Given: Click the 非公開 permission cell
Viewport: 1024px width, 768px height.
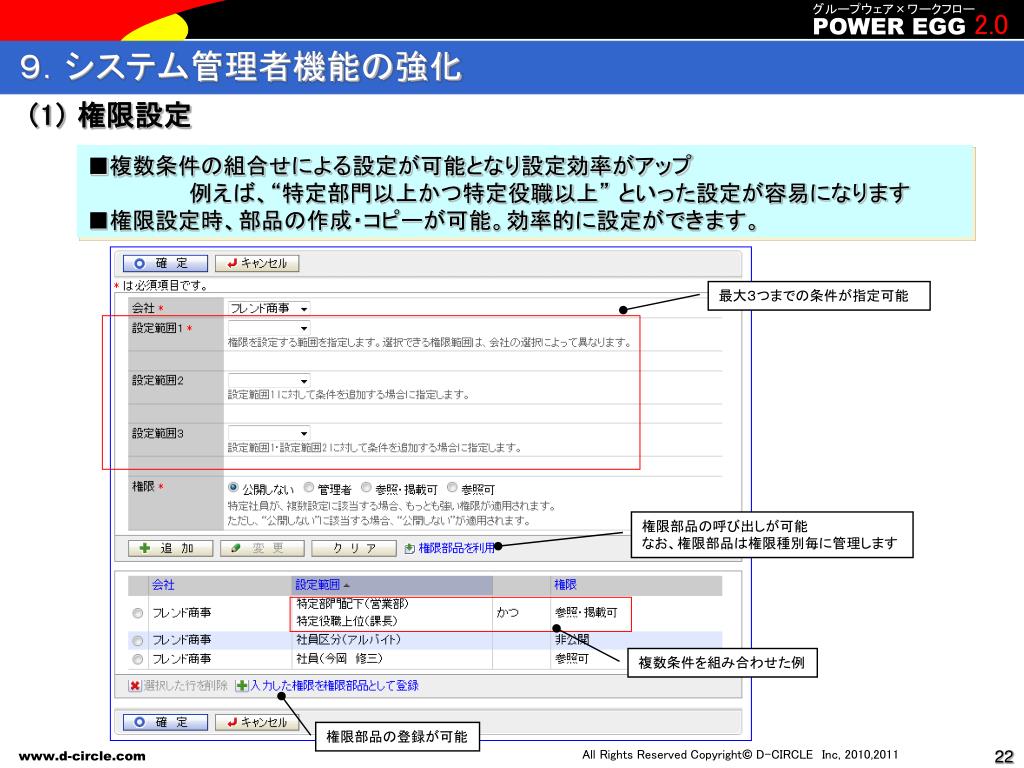Looking at the screenshot, I should (572, 640).
